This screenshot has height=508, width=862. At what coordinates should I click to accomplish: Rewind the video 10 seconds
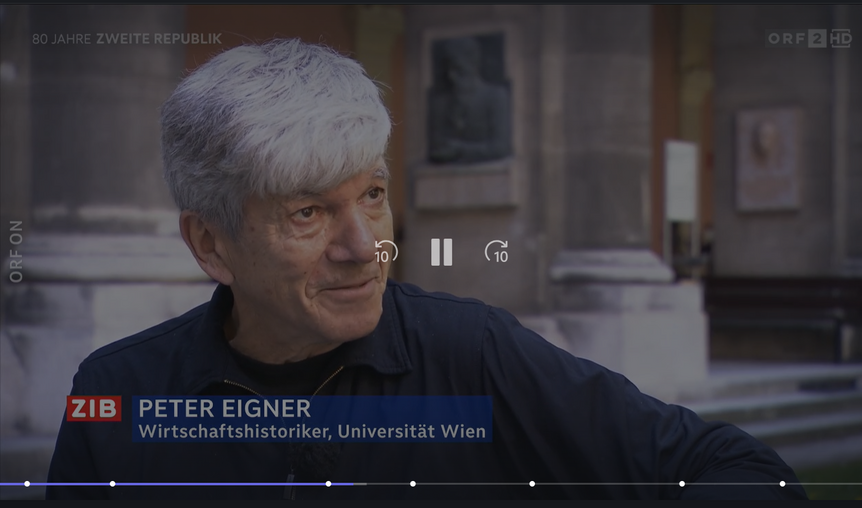386,252
